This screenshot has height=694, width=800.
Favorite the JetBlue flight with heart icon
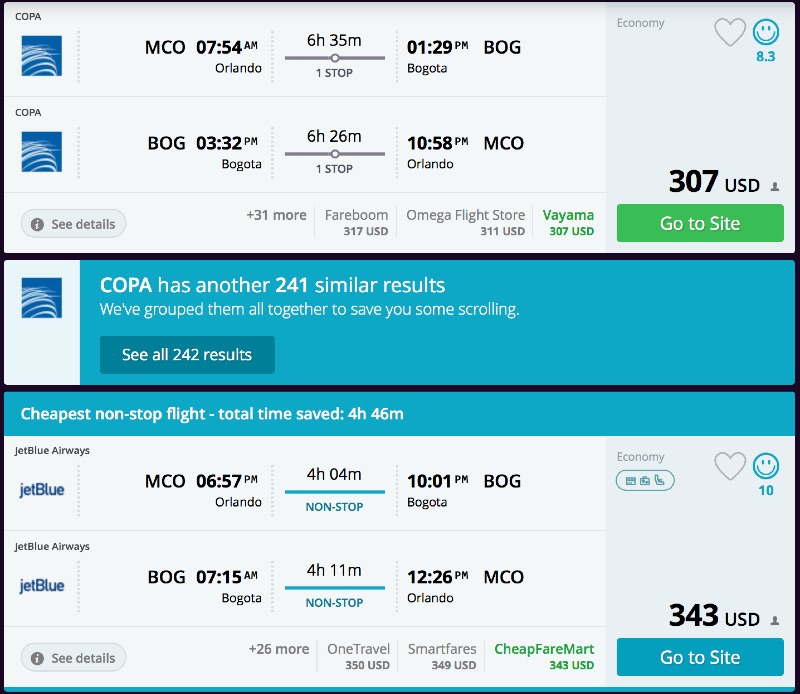pos(730,466)
